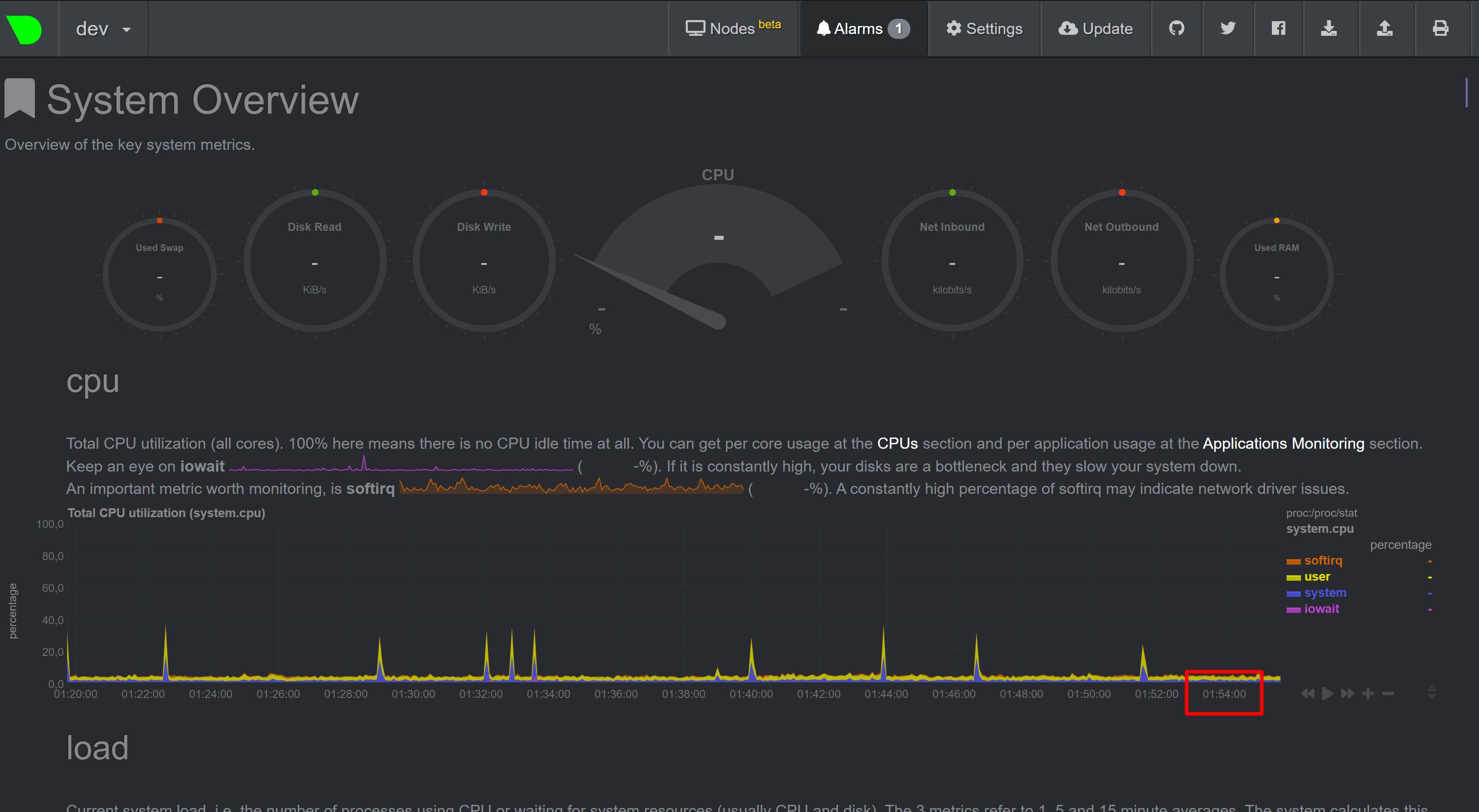
Task: Resume chart playback with the play control
Action: coord(1327,694)
